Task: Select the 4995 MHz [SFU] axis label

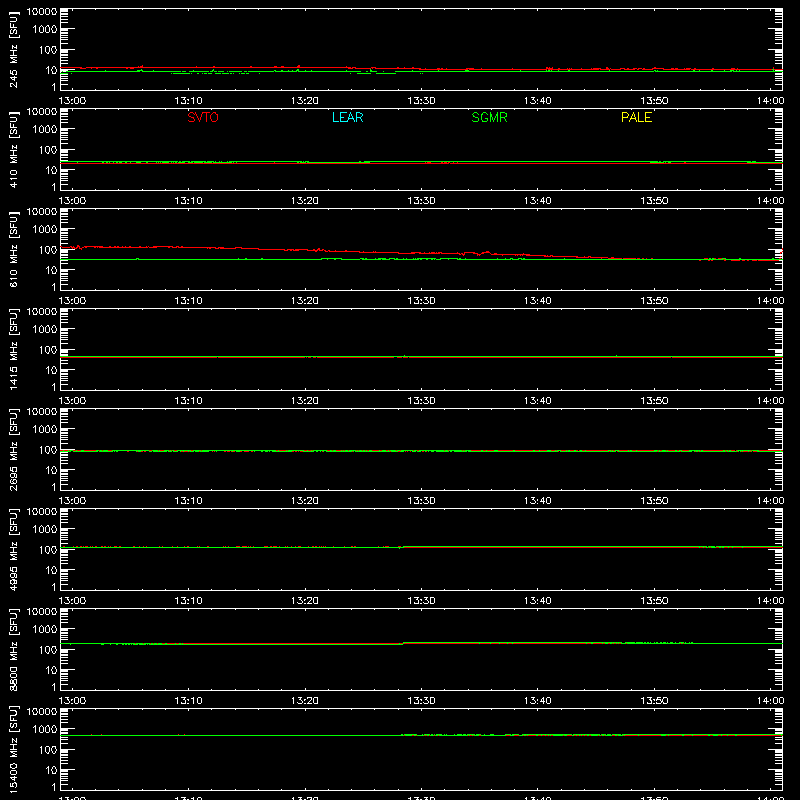Action: pyautogui.click(x=13, y=549)
